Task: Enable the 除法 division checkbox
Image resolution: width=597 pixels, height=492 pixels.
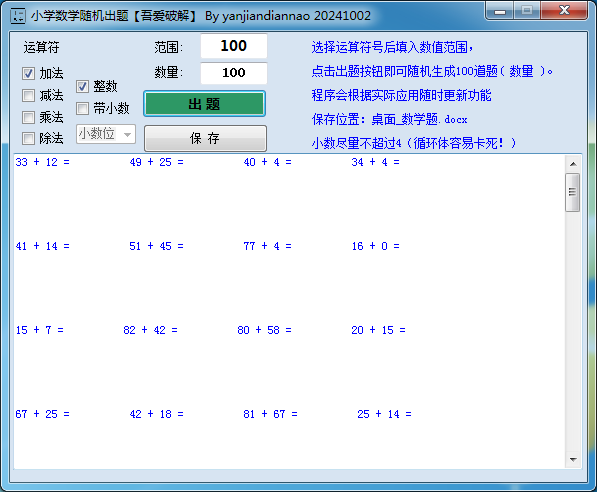Action: tap(28, 138)
